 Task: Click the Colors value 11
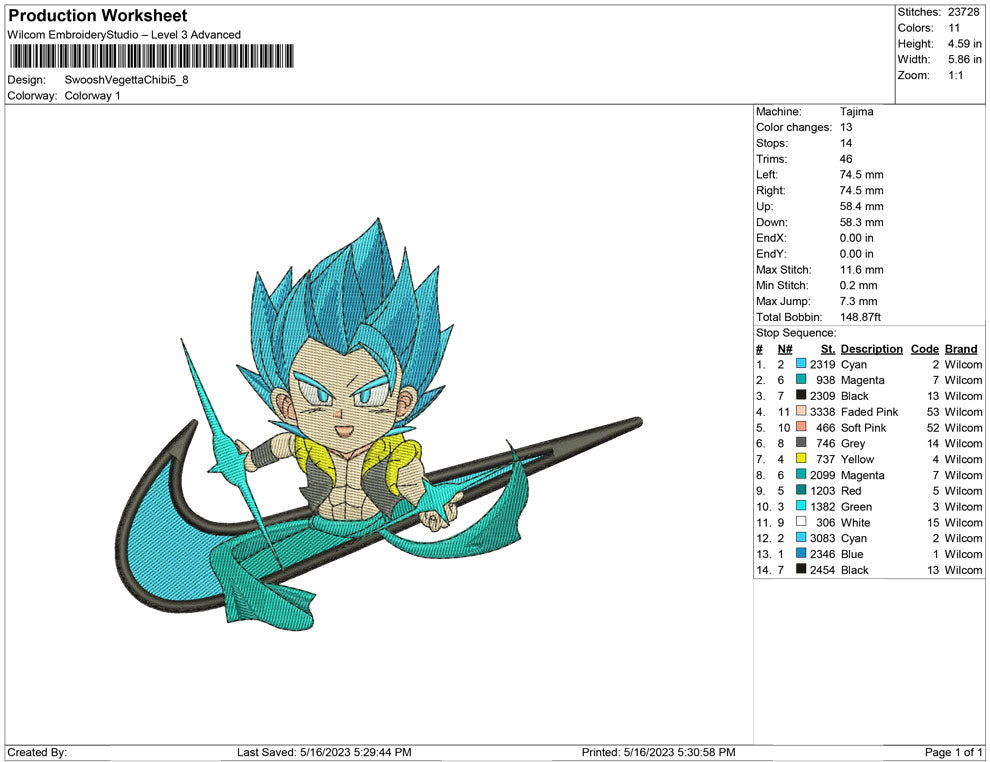(953, 28)
